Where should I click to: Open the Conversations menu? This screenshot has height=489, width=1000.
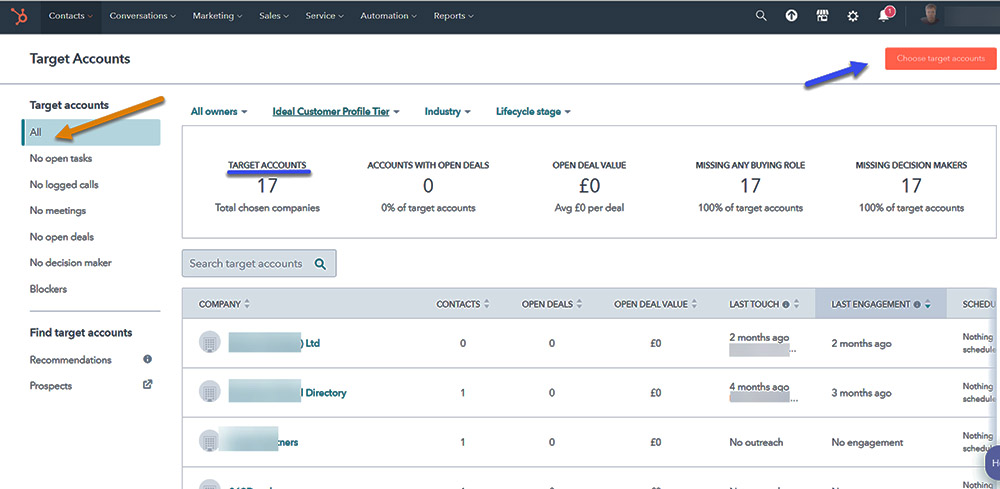(x=142, y=16)
